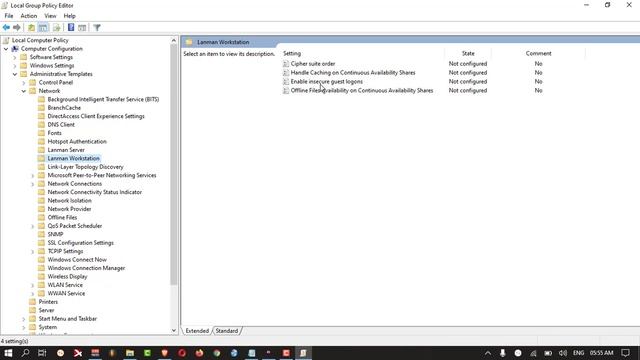Select Enable insecure guest logons setting
The width and height of the screenshot is (640, 360).
(327, 82)
